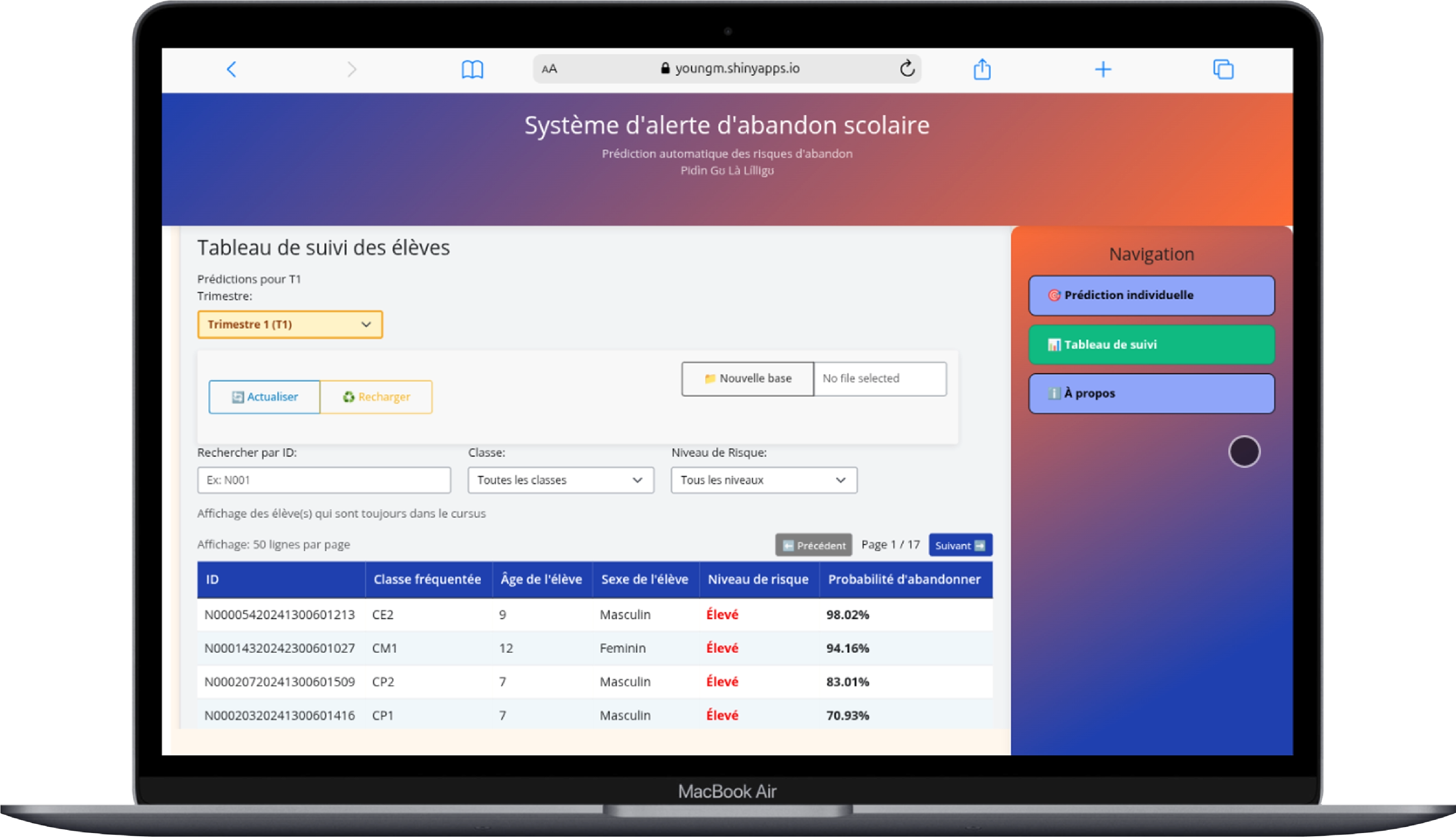
Task: Go to Prédiction individuelle in Navigation
Action: [1151, 295]
